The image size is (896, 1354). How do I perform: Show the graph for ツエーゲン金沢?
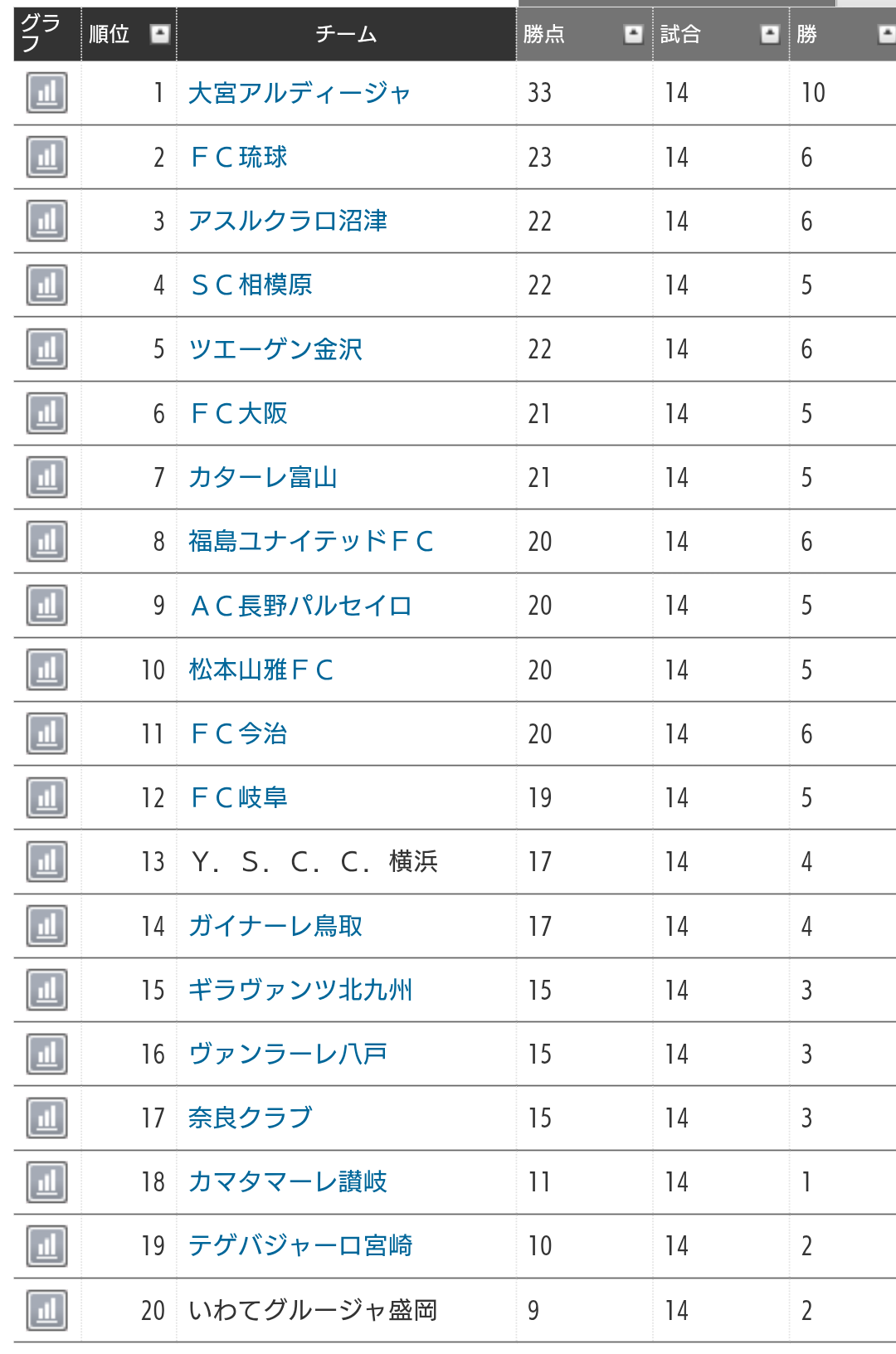click(x=46, y=349)
